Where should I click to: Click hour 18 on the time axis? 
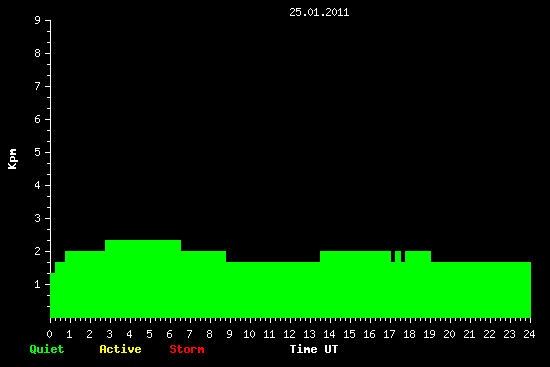tap(409, 334)
